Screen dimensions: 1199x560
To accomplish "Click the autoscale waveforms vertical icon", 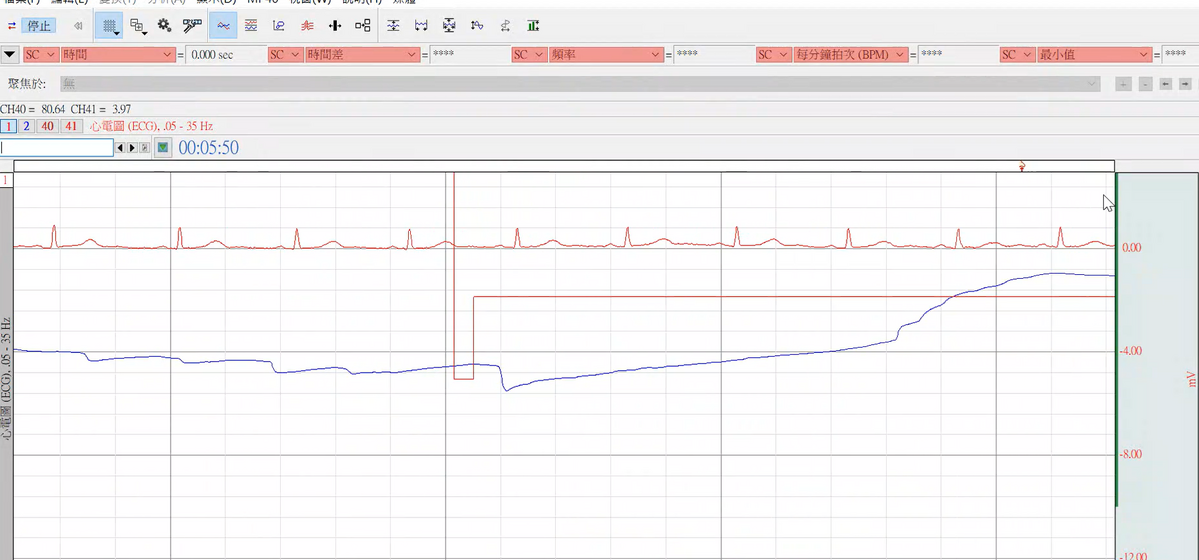I will coord(394,26).
